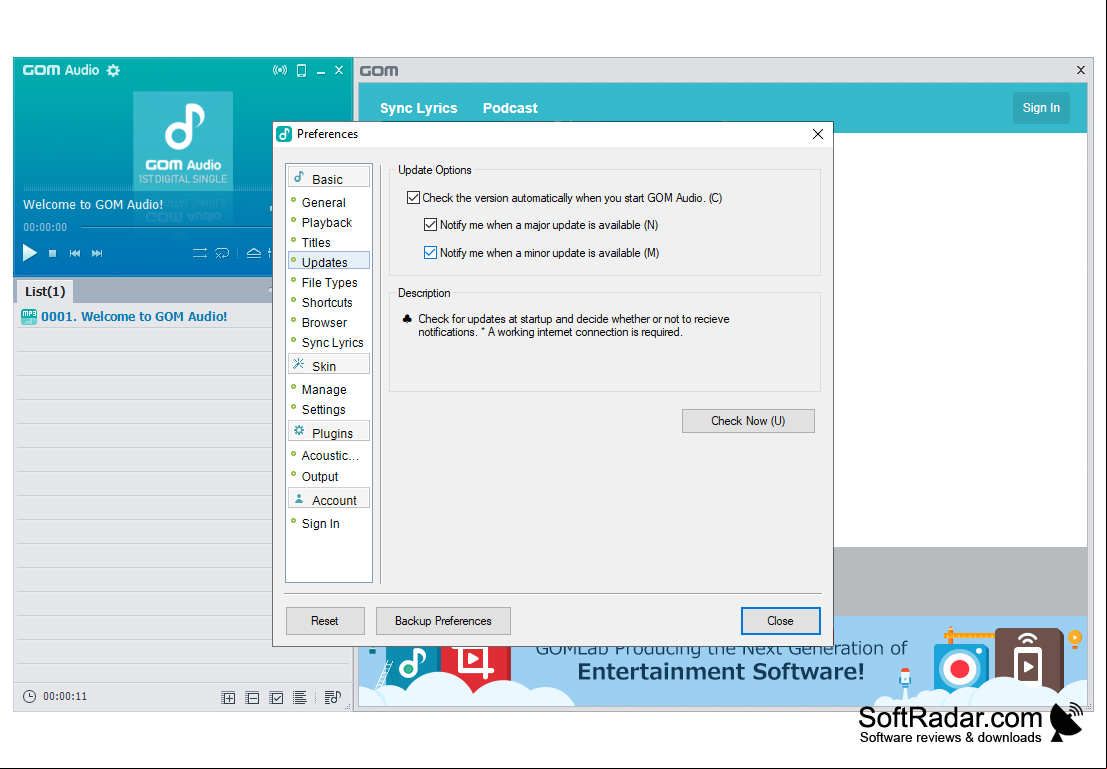Click the add-to-playlist plus icon
This screenshot has height=769, width=1107.
[228, 698]
